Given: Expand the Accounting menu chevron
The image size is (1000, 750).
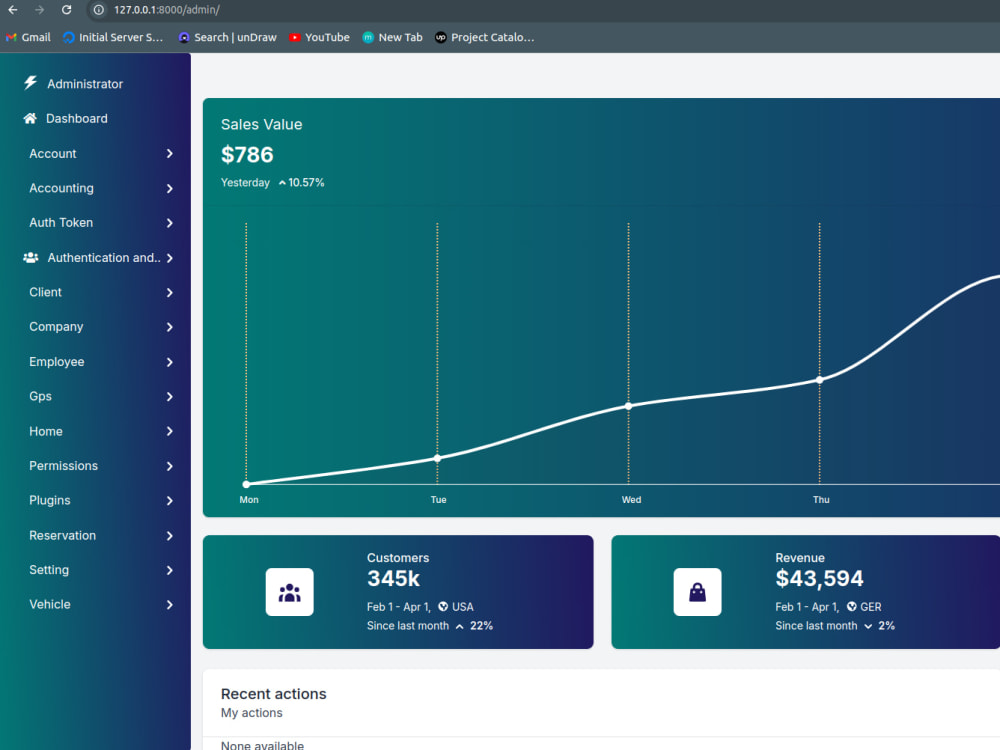Looking at the screenshot, I should point(170,188).
